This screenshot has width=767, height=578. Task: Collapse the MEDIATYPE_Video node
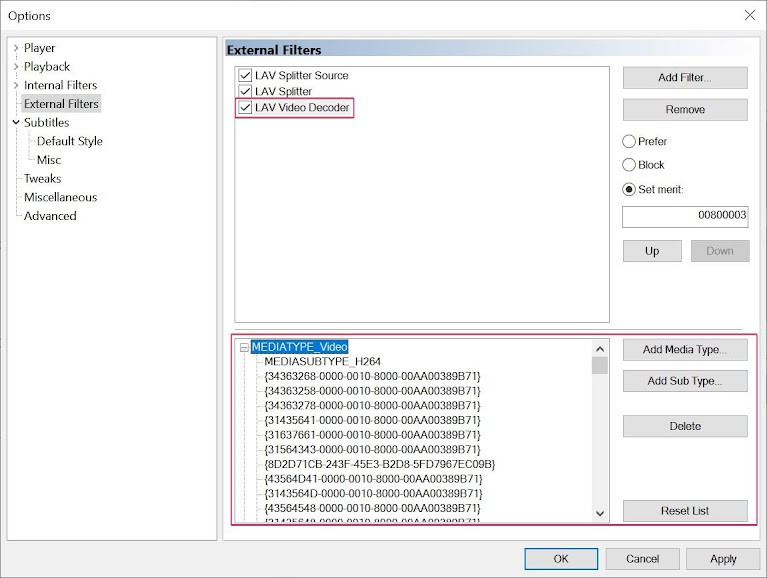click(244, 347)
